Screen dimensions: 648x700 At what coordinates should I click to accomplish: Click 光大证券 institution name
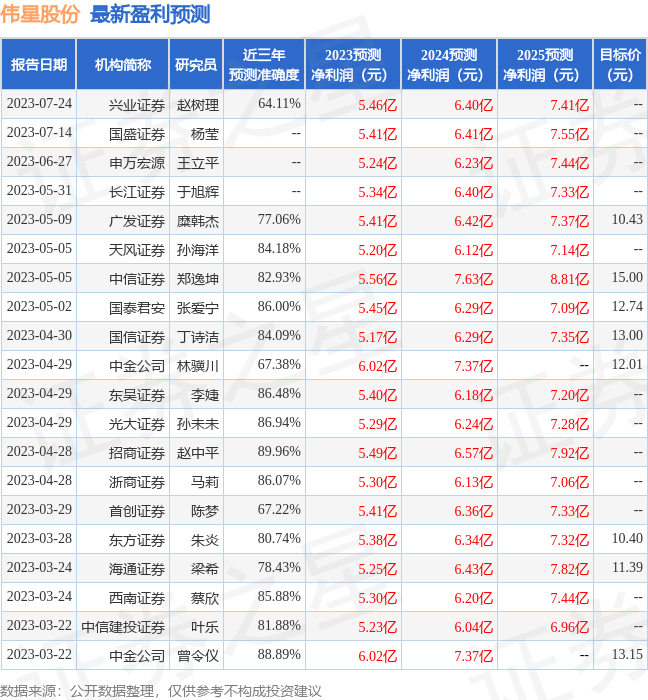[137, 425]
